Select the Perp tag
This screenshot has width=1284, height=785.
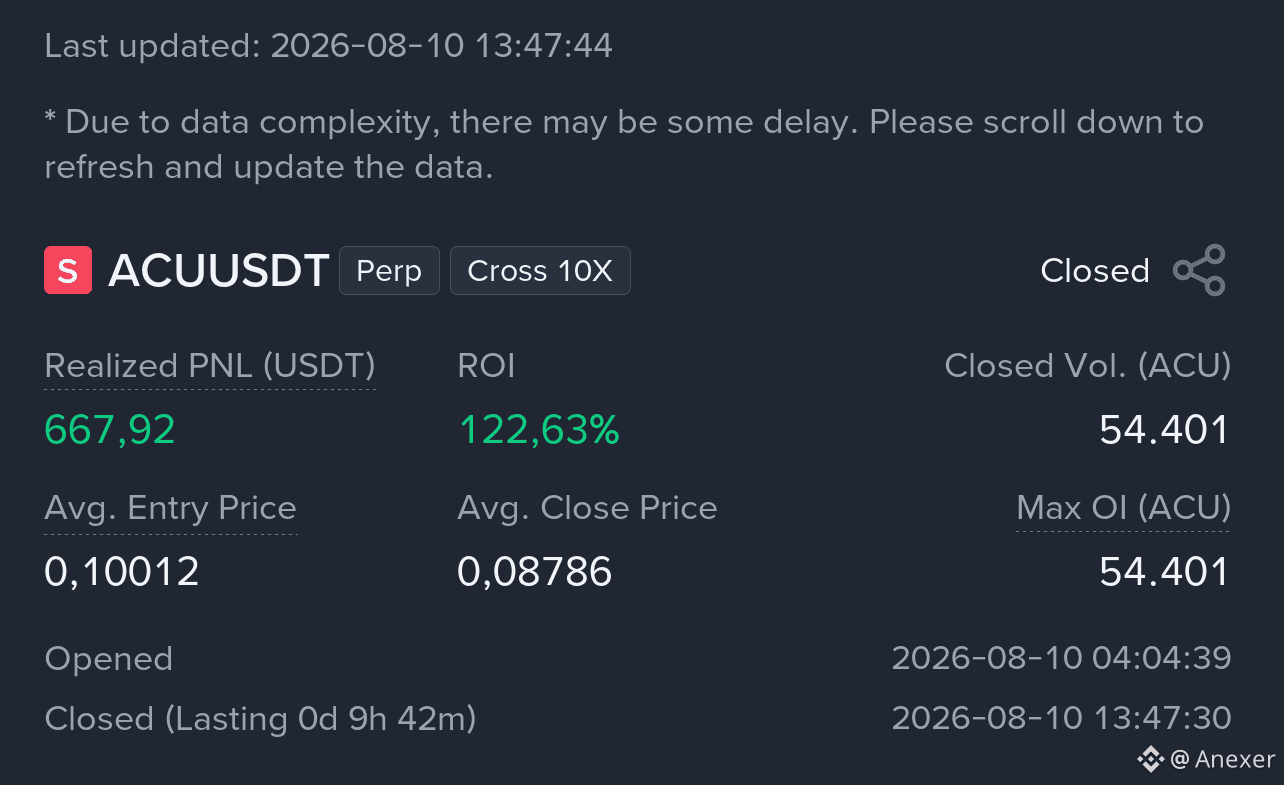(389, 271)
